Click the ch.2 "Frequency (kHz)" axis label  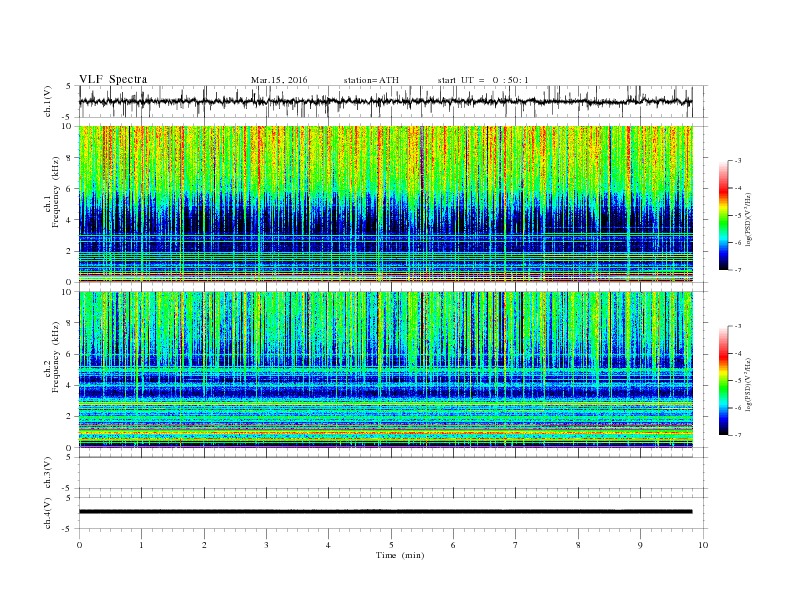coord(55,357)
